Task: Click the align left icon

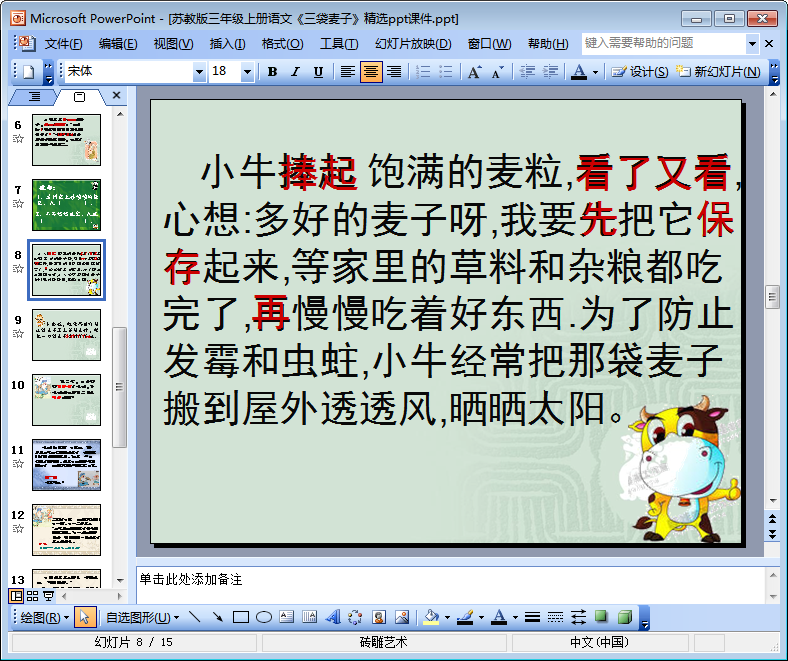Action: pyautogui.click(x=347, y=72)
